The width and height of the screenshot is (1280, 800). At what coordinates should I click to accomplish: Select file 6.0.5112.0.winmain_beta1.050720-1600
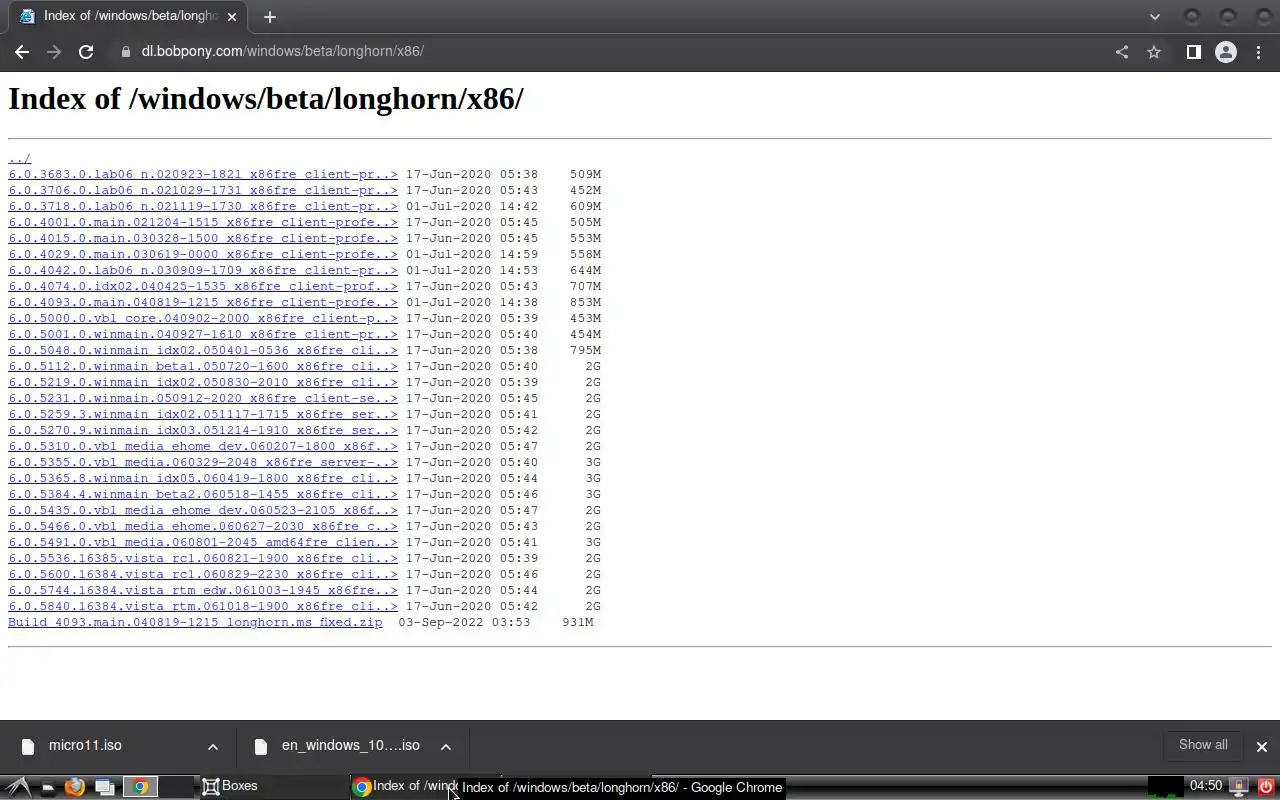click(203, 366)
